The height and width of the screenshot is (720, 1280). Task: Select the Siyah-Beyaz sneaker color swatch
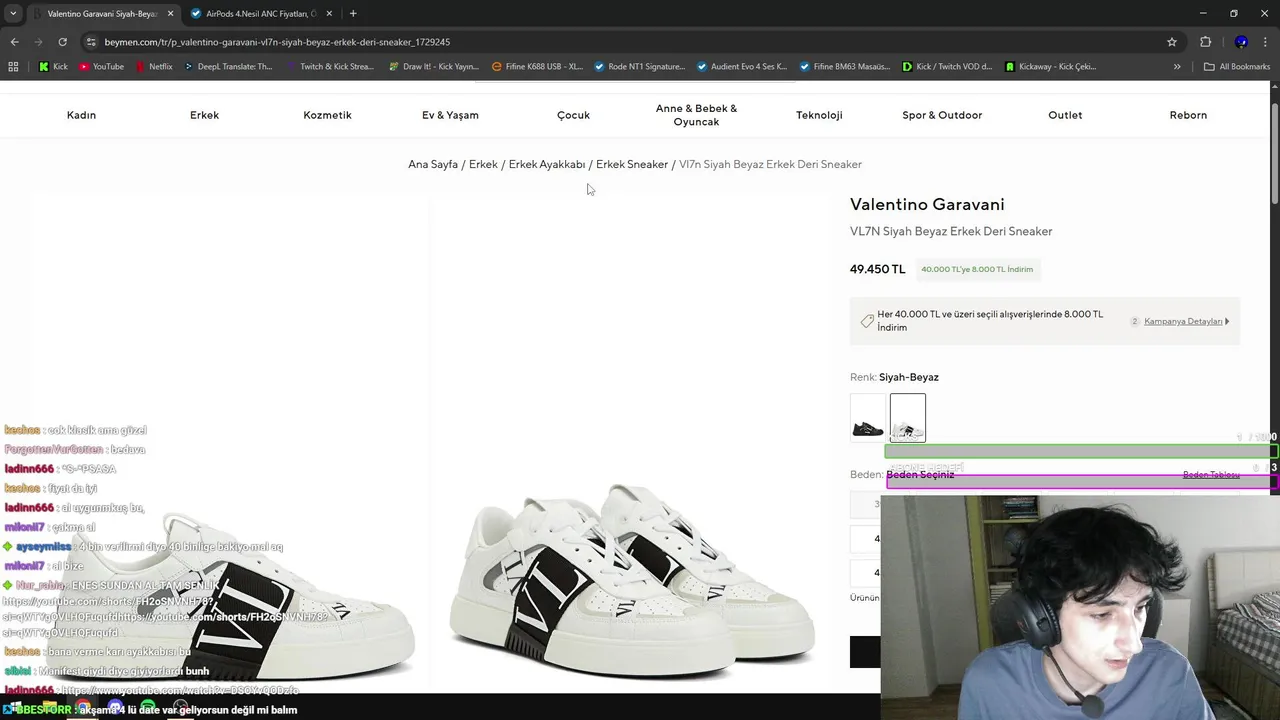pos(908,418)
